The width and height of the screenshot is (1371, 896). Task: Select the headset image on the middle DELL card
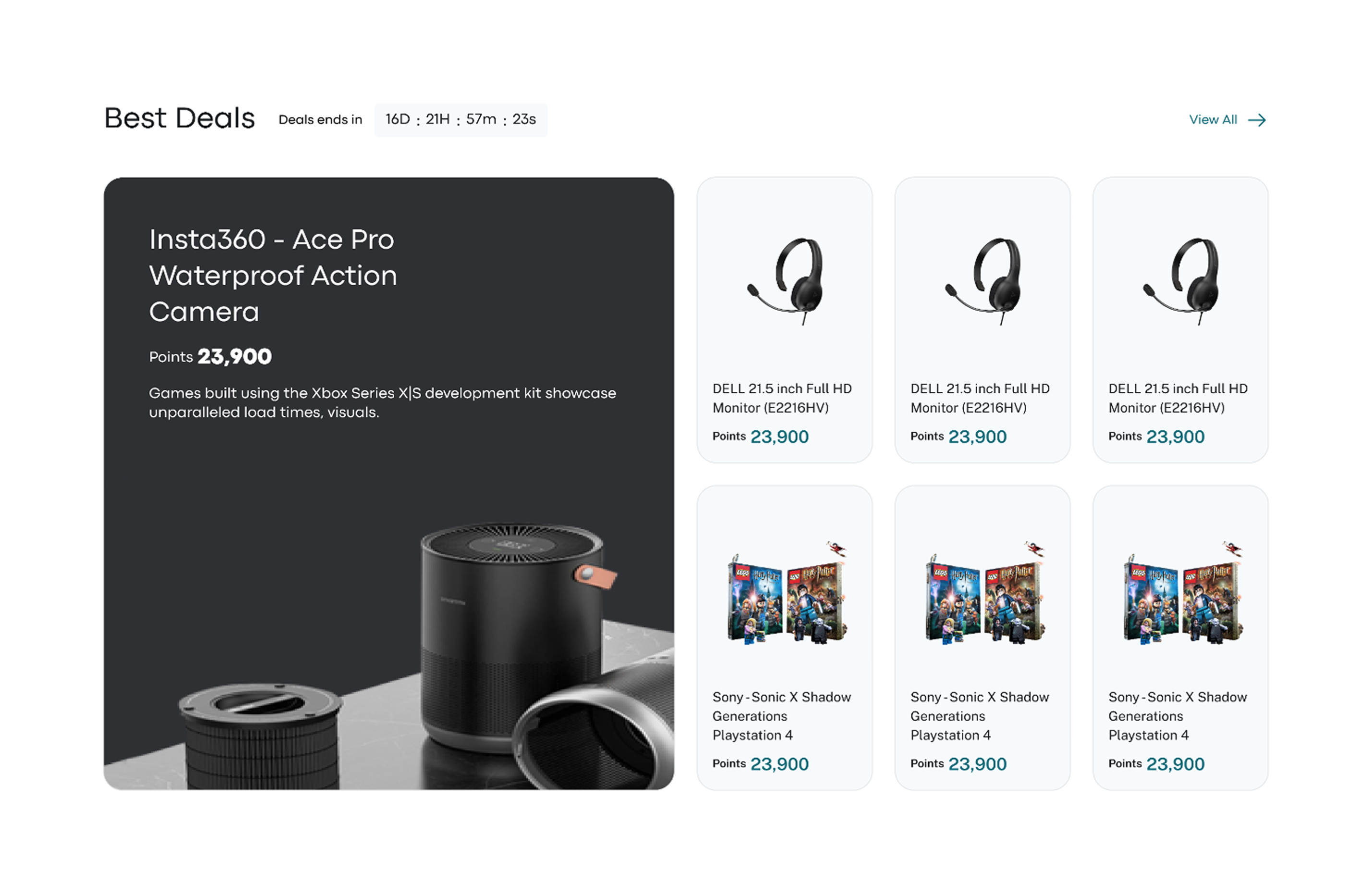pyautogui.click(x=985, y=281)
